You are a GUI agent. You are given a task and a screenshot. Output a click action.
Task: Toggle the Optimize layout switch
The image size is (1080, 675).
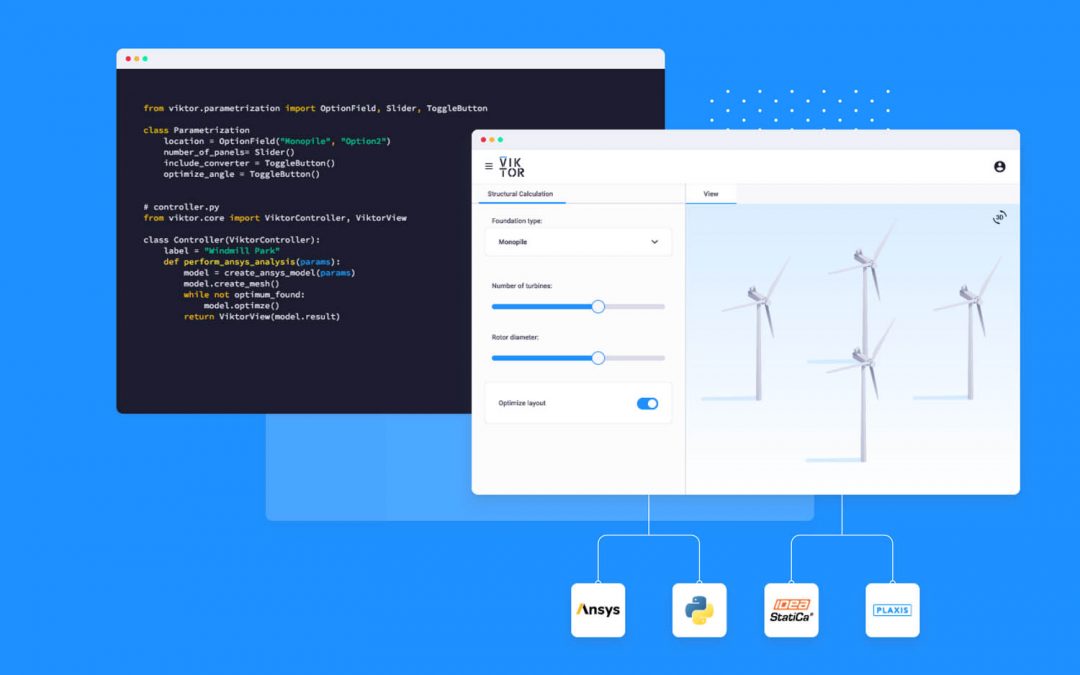tap(647, 404)
